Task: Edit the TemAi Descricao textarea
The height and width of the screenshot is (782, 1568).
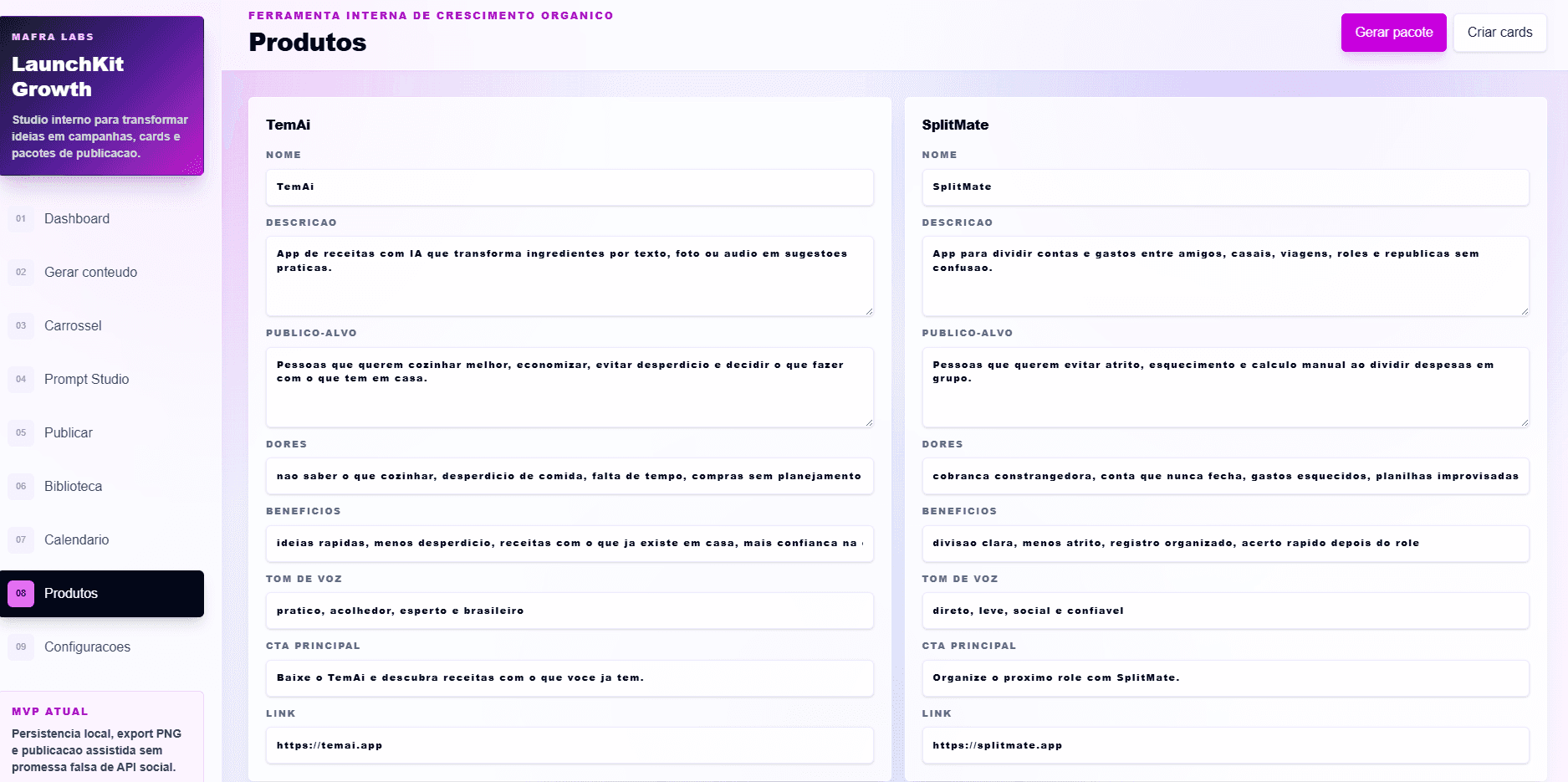Action: [x=569, y=276]
